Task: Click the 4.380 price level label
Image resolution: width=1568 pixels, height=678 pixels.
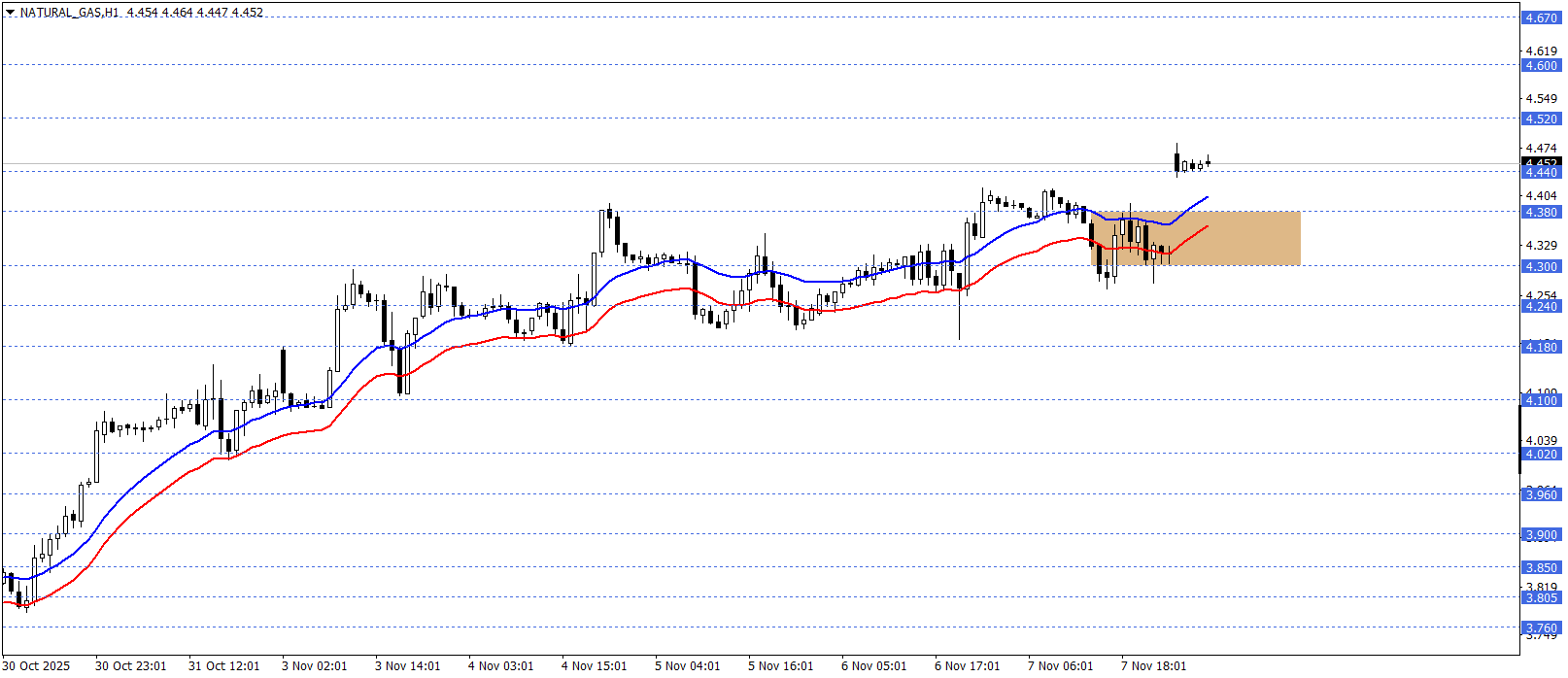Action: [x=1541, y=213]
